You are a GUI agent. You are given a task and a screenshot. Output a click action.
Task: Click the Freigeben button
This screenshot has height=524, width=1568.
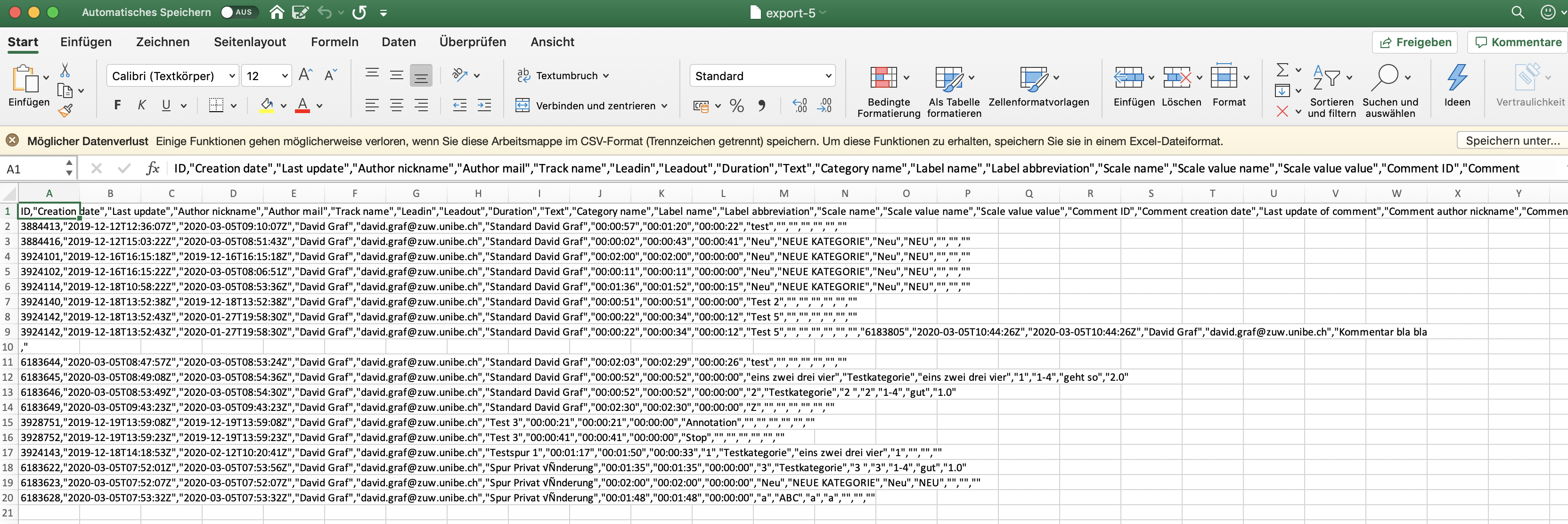click(1414, 42)
